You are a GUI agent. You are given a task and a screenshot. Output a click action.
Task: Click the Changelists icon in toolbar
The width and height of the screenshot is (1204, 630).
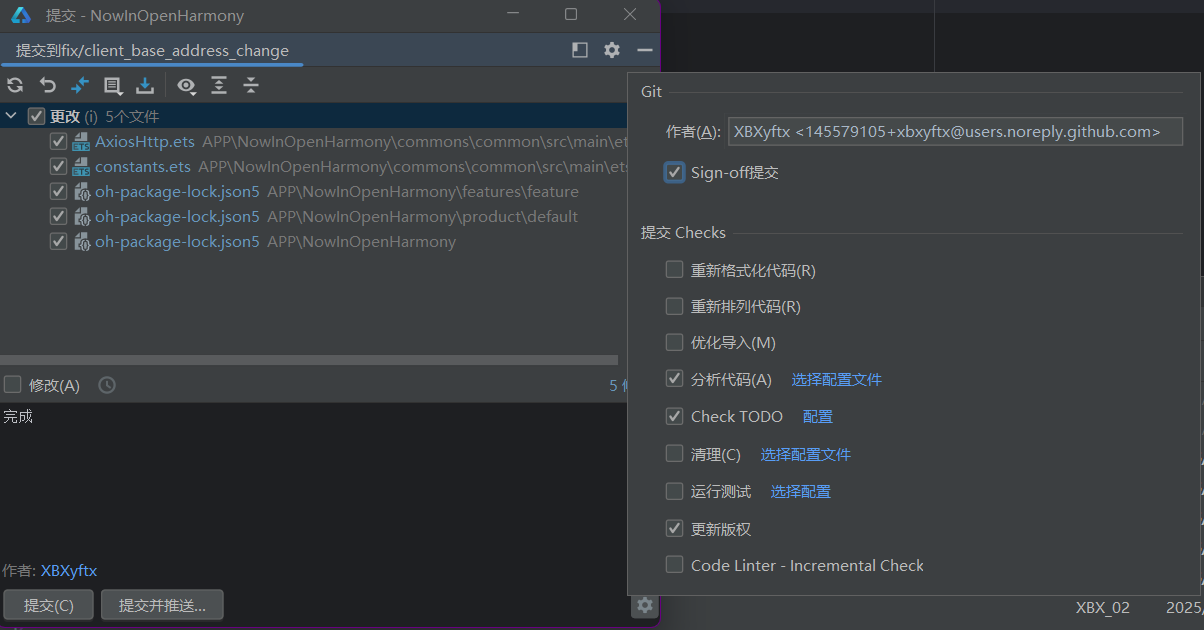point(113,86)
